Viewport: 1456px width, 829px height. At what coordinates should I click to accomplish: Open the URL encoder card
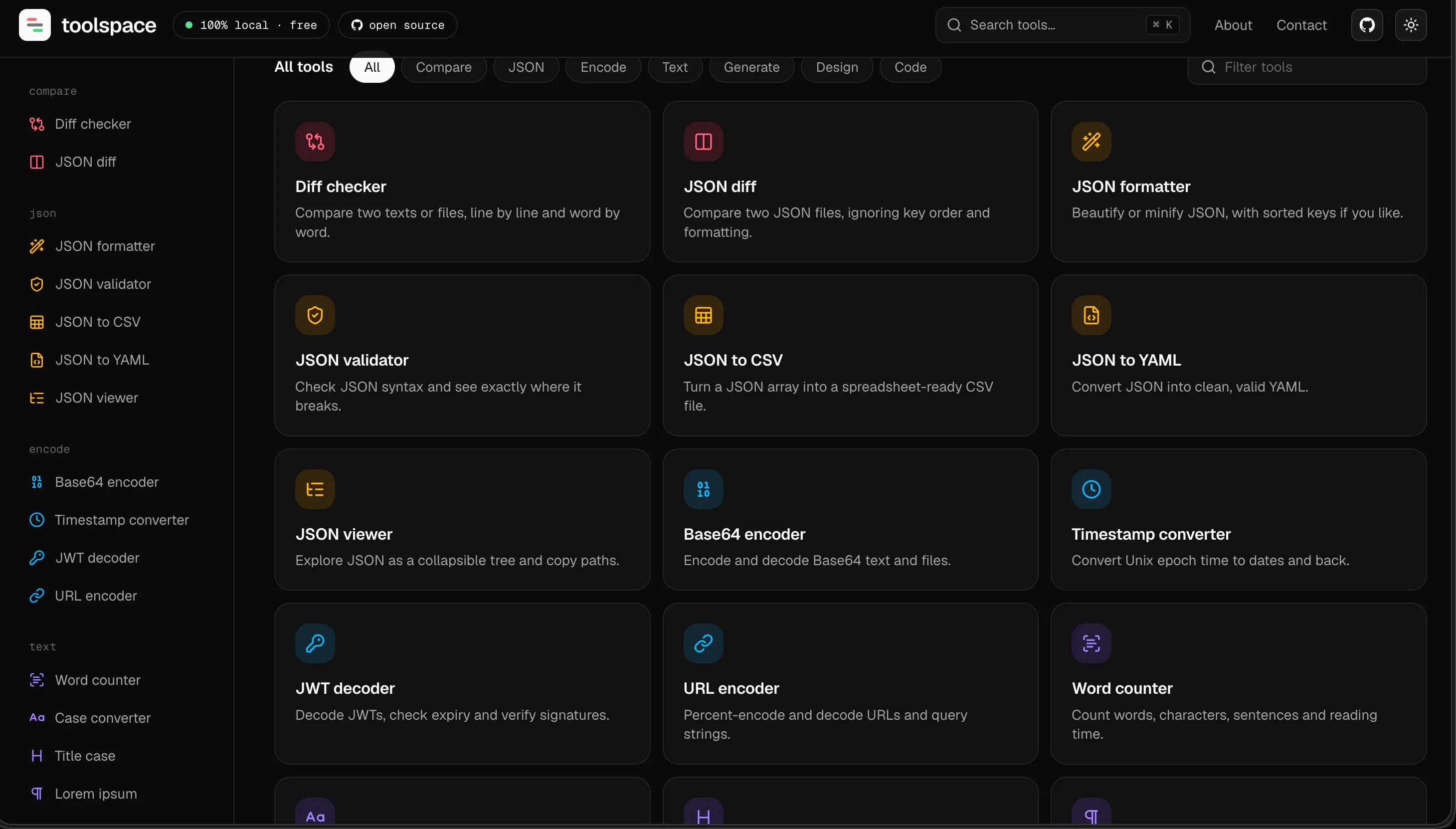(x=850, y=683)
